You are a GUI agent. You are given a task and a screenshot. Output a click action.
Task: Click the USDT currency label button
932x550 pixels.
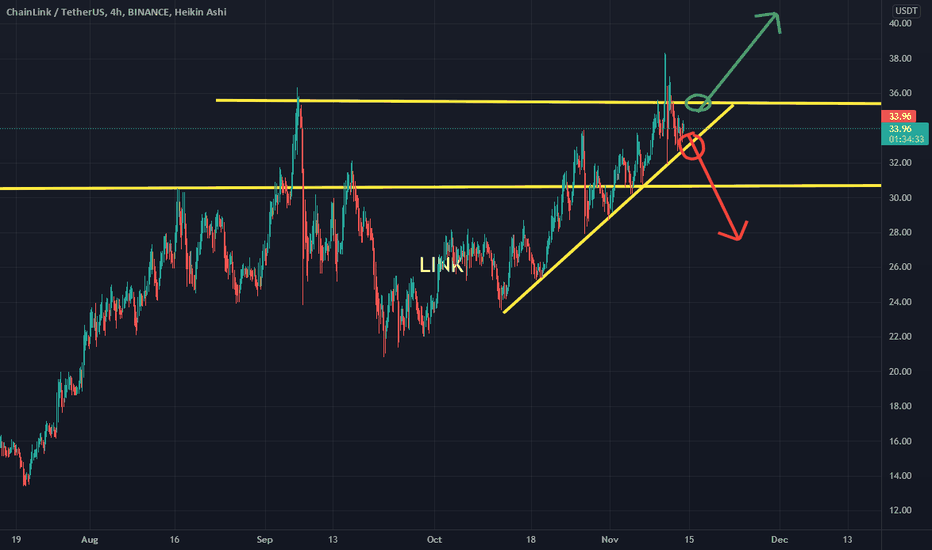point(906,11)
